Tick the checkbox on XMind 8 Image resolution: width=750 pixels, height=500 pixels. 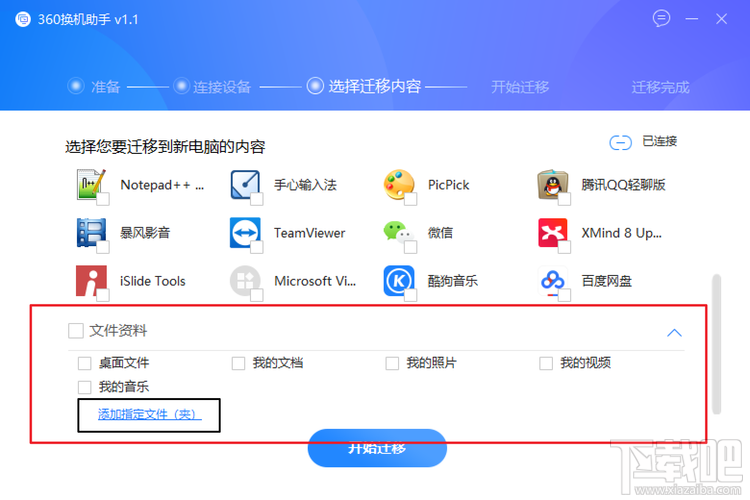tap(564, 247)
